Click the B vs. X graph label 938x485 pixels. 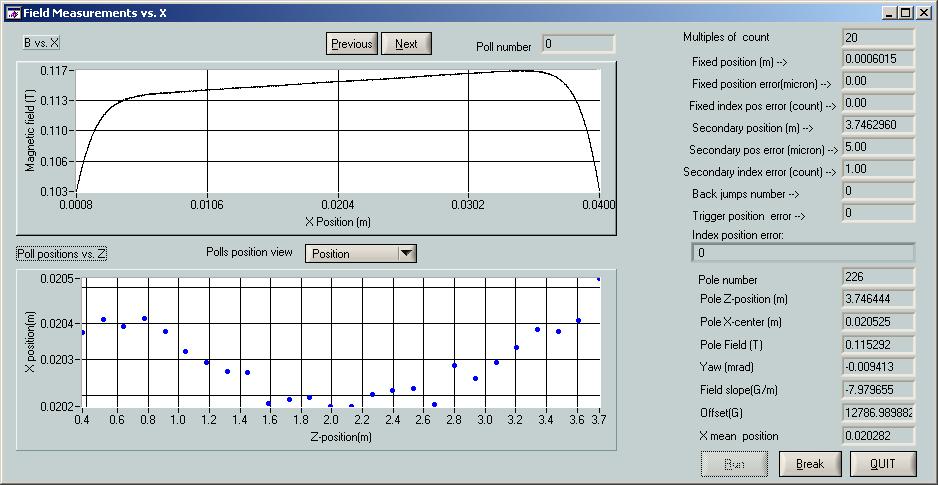pyautogui.click(x=41, y=43)
